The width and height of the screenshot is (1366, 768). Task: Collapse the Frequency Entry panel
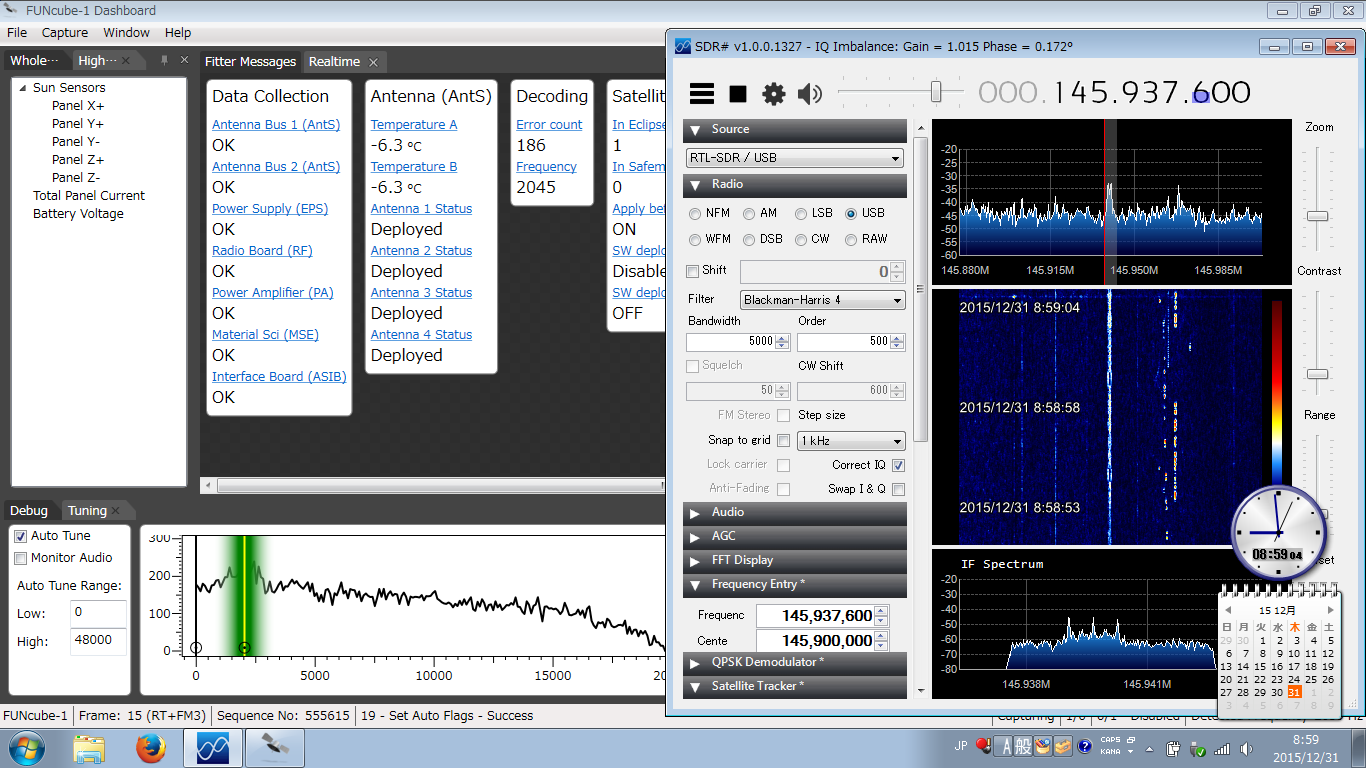tap(795, 585)
